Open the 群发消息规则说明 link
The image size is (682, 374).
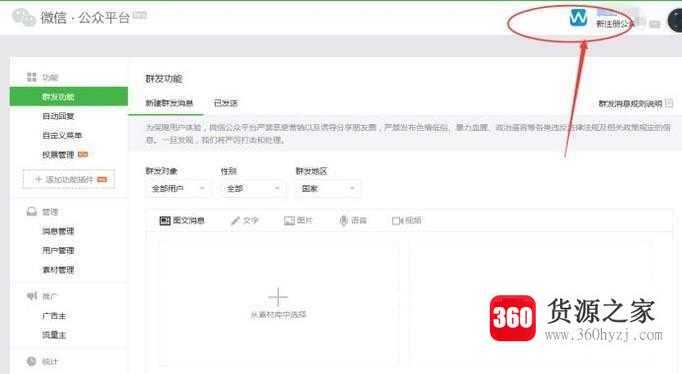point(630,104)
